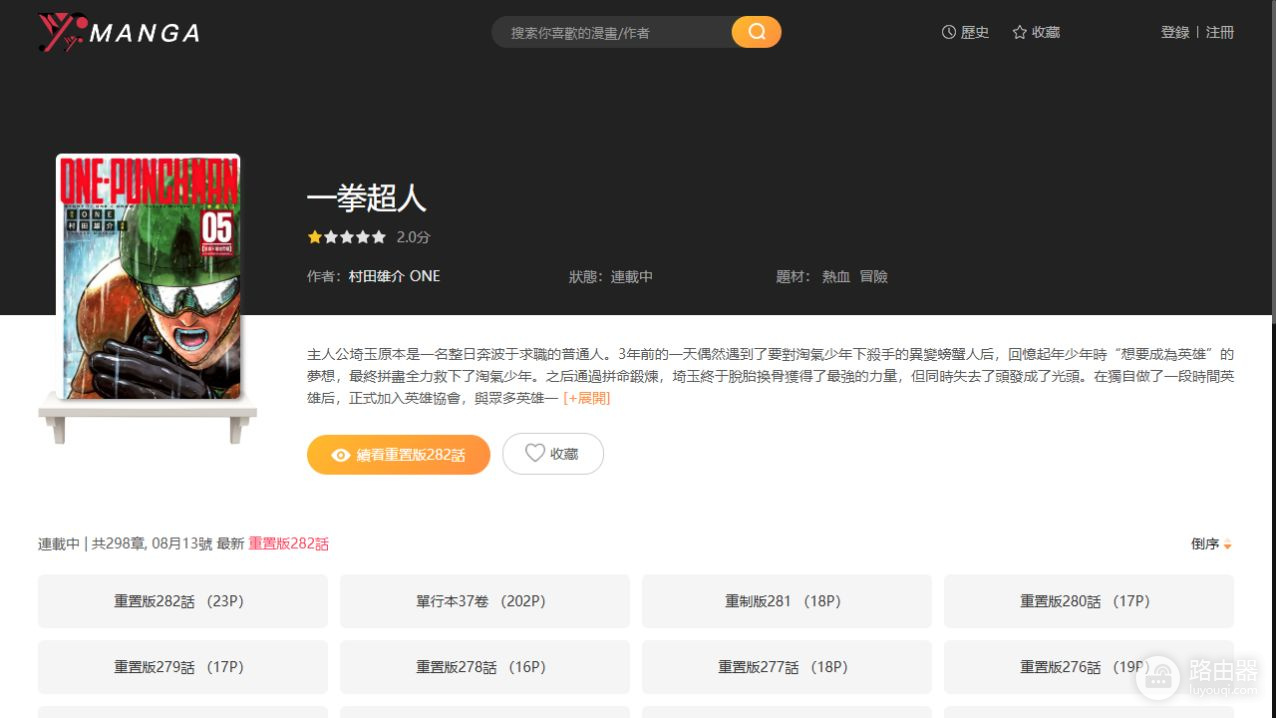Open author 村田雄介 page
Viewport: 1276px width, 718px height.
(377, 276)
